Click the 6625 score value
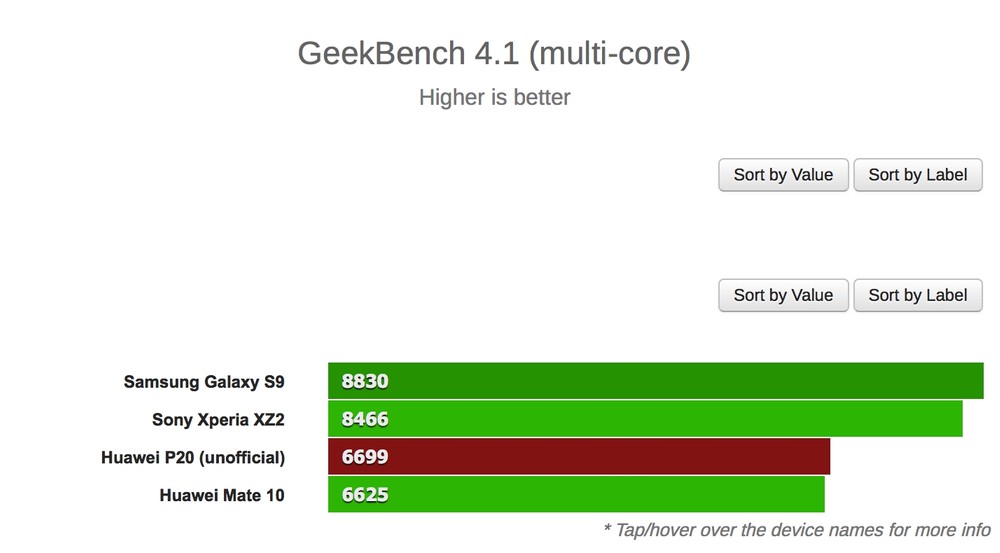 pos(365,494)
